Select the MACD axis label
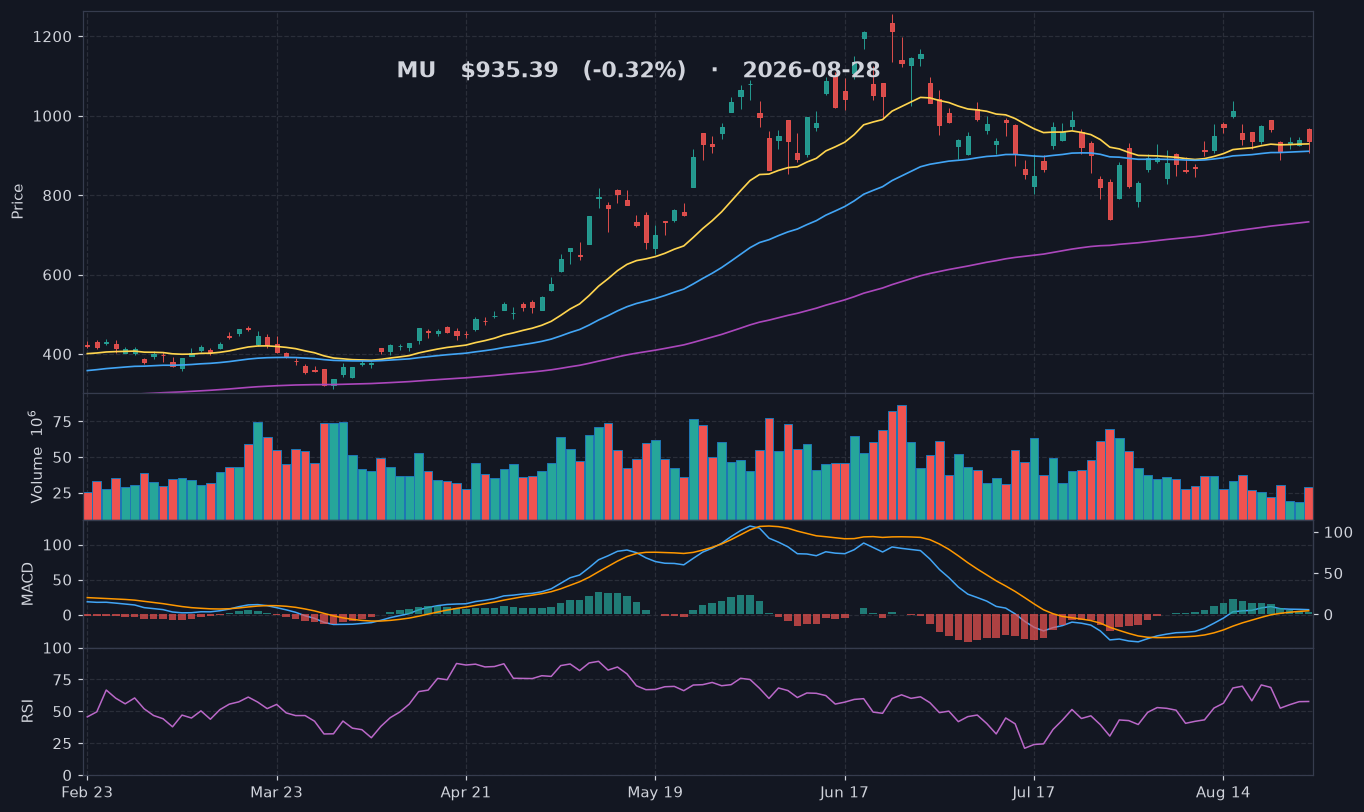Image resolution: width=1364 pixels, height=812 pixels. click(x=28, y=583)
